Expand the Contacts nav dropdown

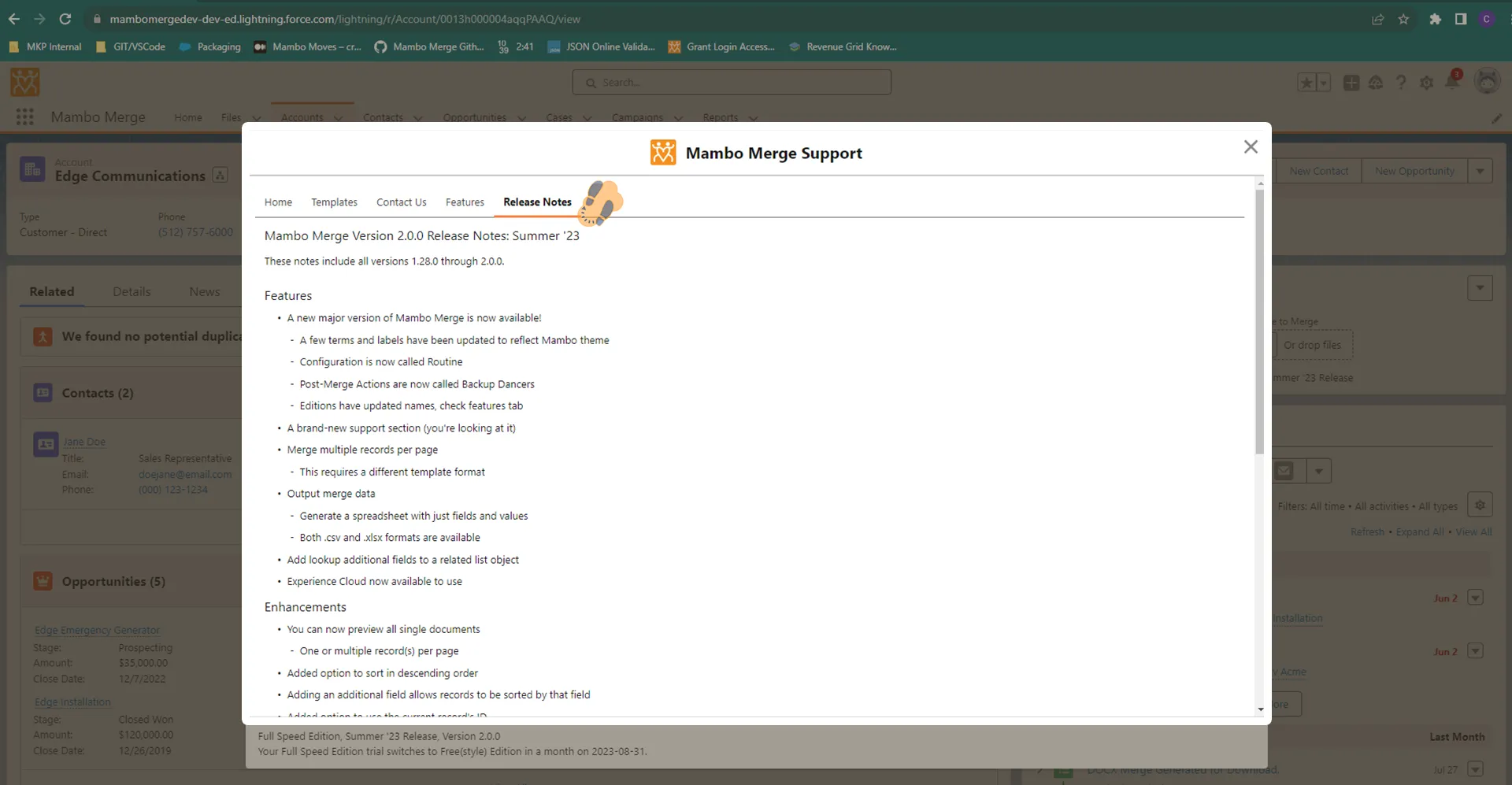[x=417, y=118]
